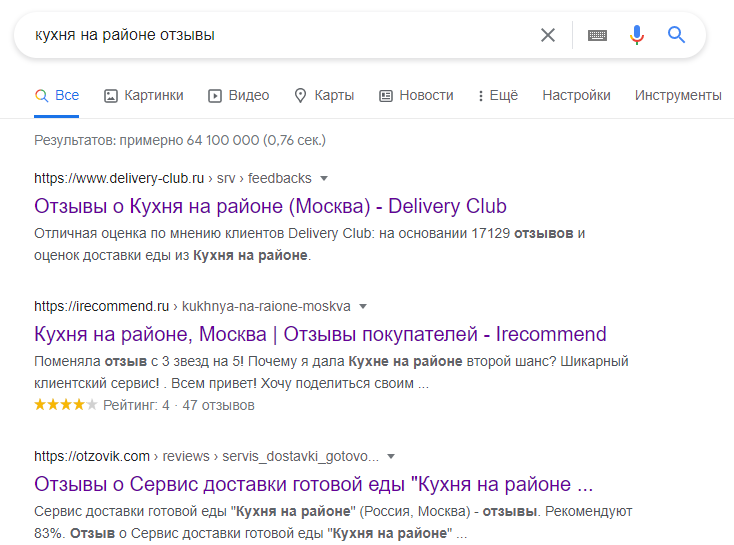Click the https://www.delivery-club.ru breadcrumb URL

click(x=119, y=178)
